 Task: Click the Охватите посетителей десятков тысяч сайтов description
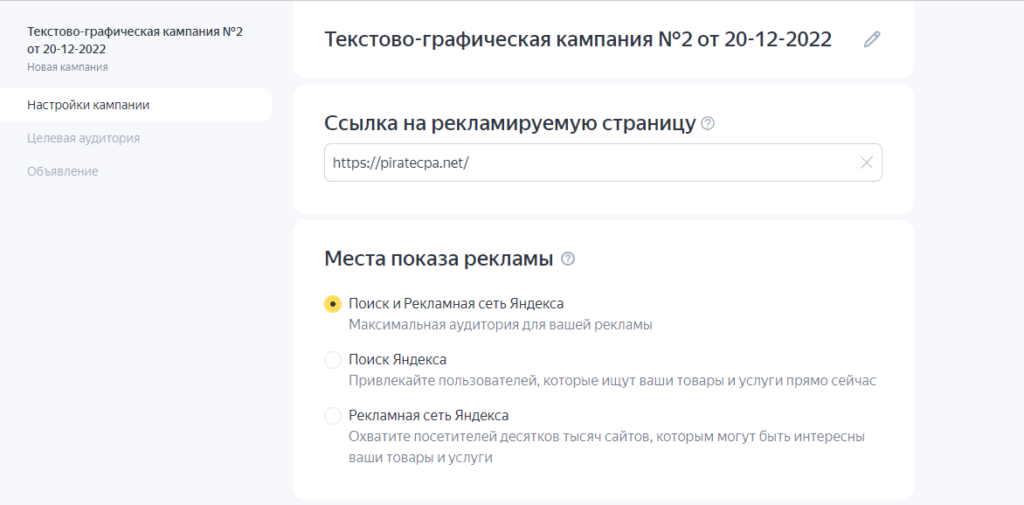click(x=607, y=447)
